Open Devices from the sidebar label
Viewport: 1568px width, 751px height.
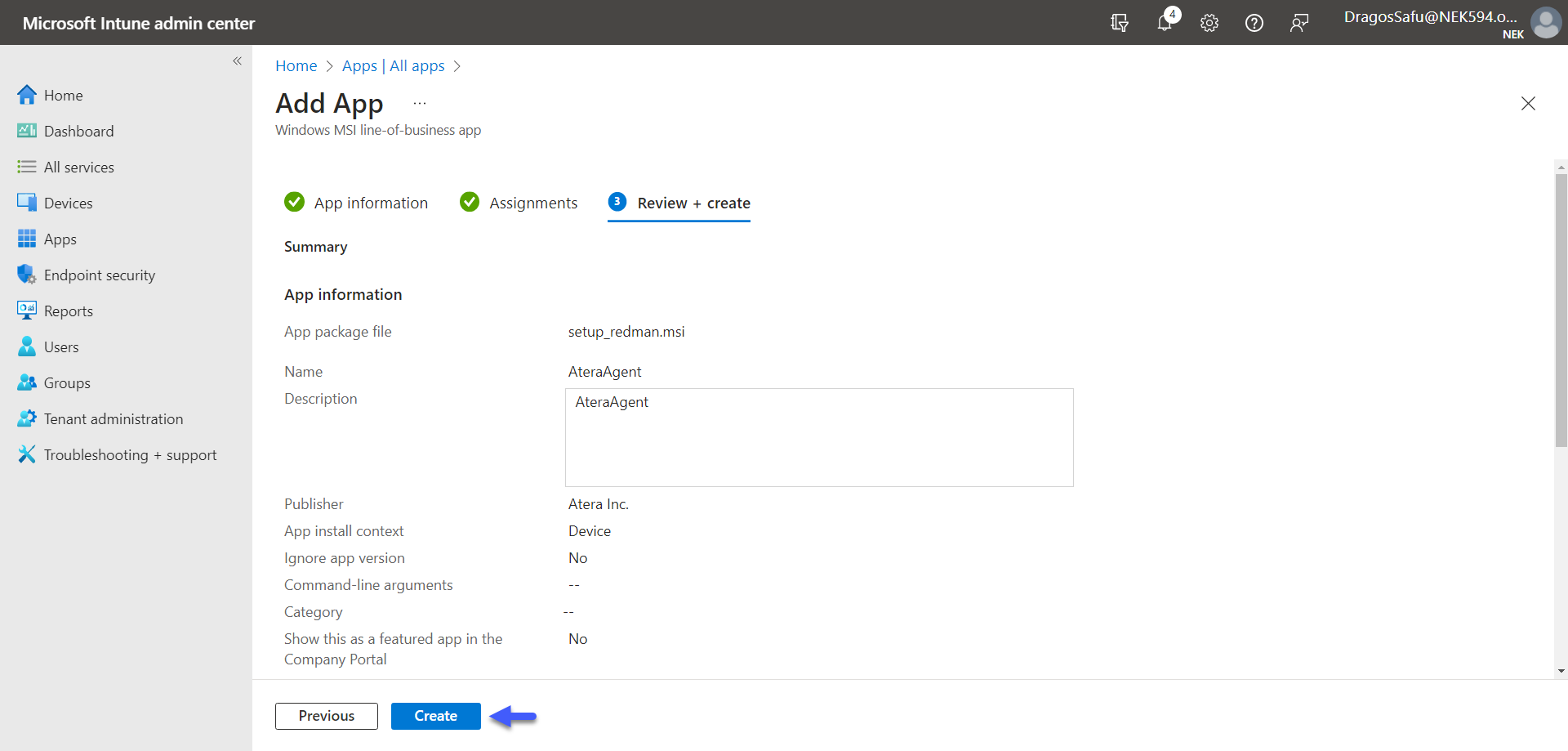69,203
